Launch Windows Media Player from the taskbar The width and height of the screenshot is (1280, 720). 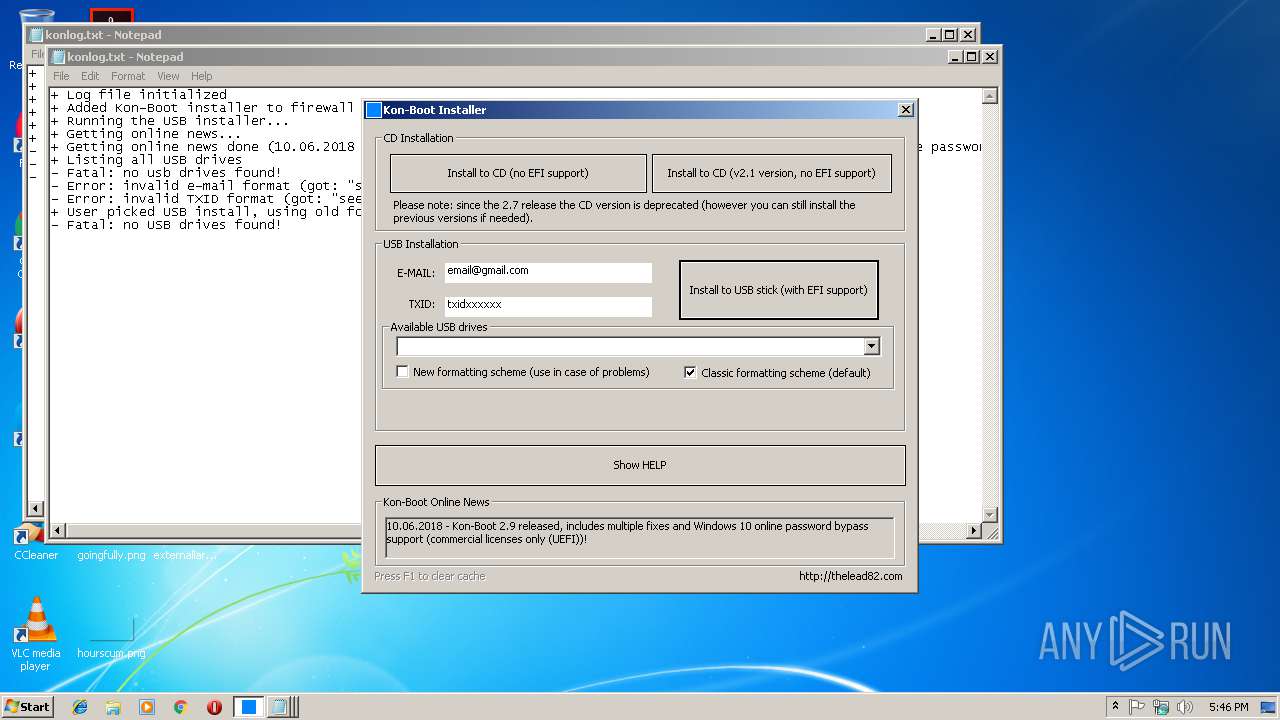[147, 707]
